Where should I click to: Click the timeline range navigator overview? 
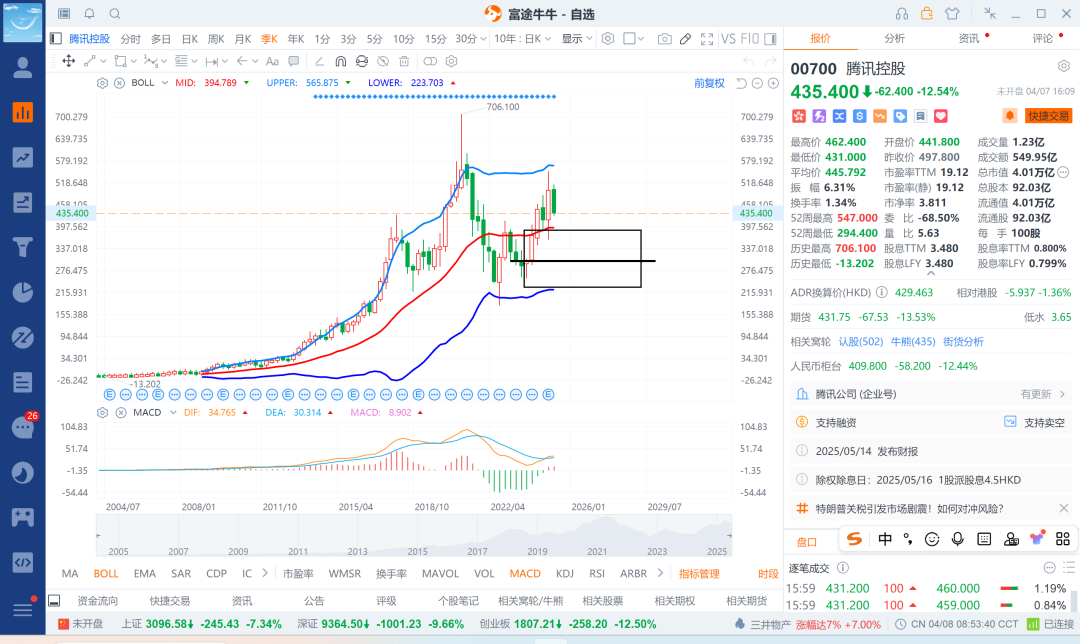pyautogui.click(x=413, y=535)
